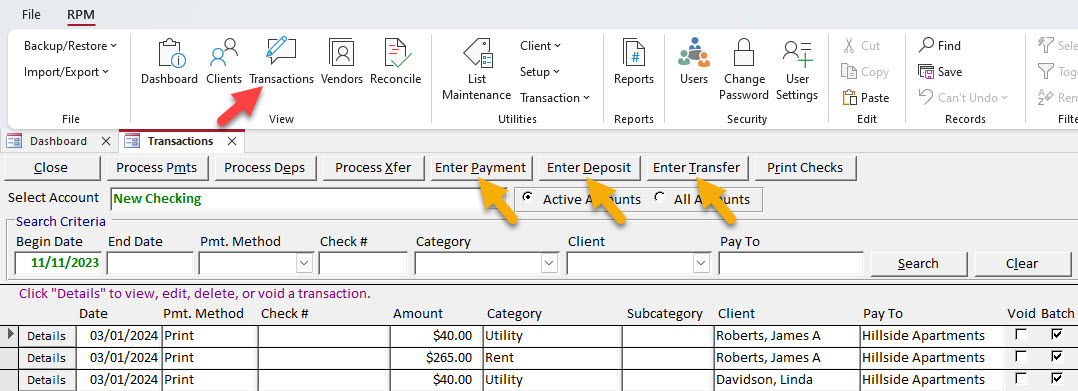This screenshot has width=1078, height=391.
Task: Click the Process Xfer button
Action: coord(373,168)
